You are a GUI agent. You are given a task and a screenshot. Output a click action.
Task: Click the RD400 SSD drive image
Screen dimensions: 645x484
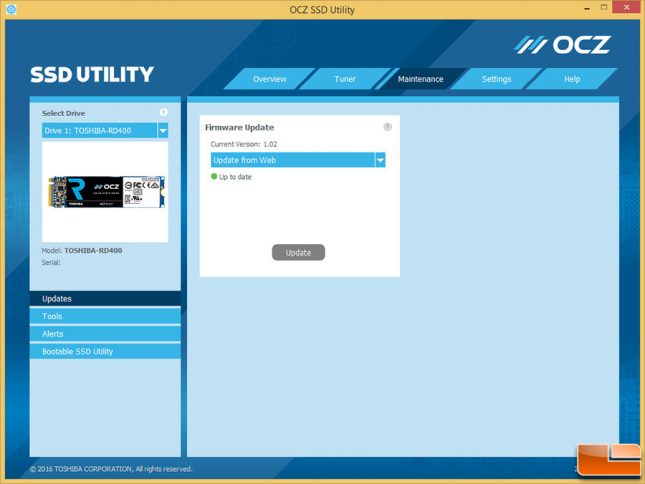pyautogui.click(x=106, y=192)
